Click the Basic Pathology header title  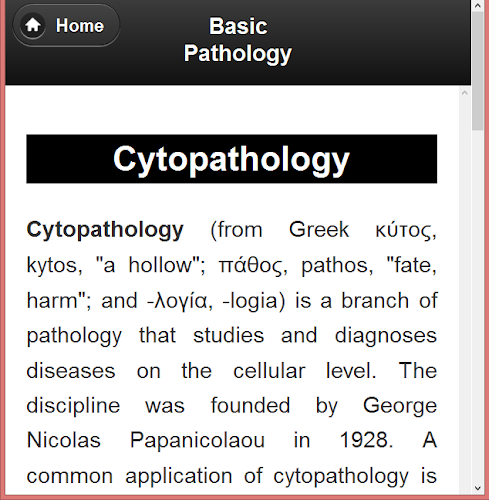(238, 40)
